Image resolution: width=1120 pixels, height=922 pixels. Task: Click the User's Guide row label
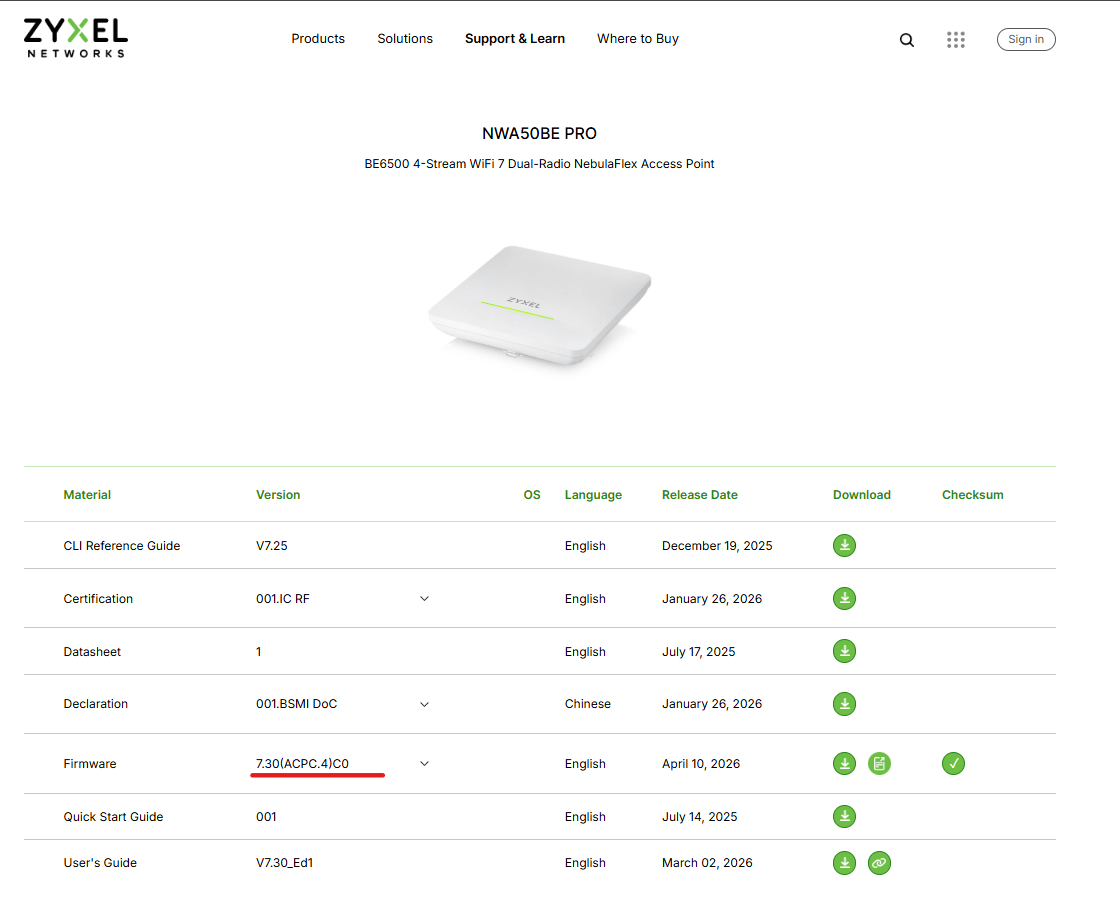(100, 863)
